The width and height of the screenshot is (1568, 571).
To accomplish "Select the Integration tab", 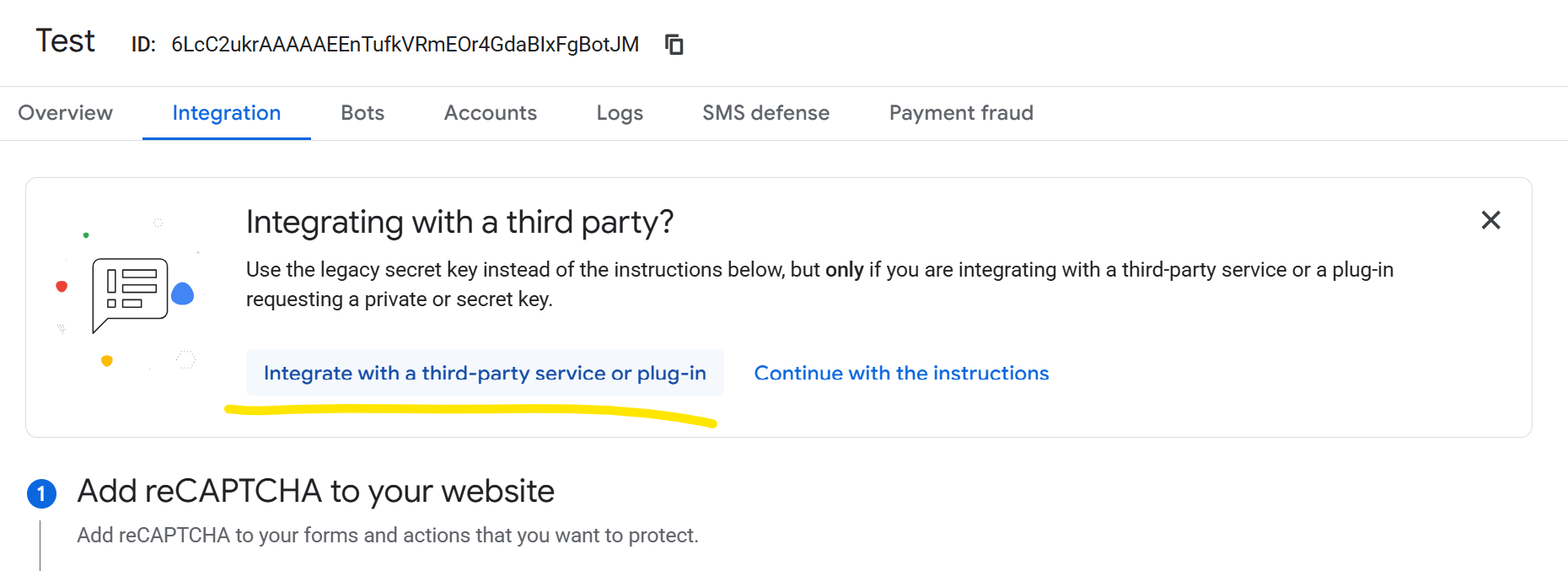I will click(x=226, y=113).
